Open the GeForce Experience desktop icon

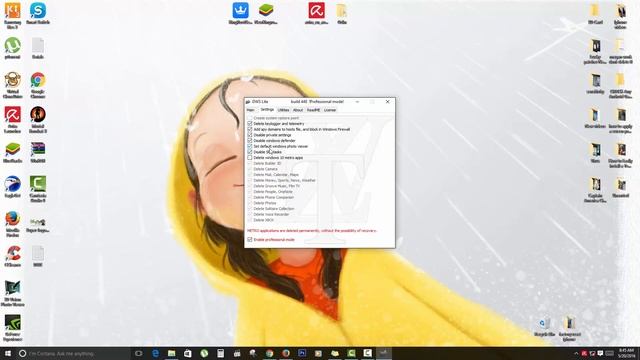13,328
